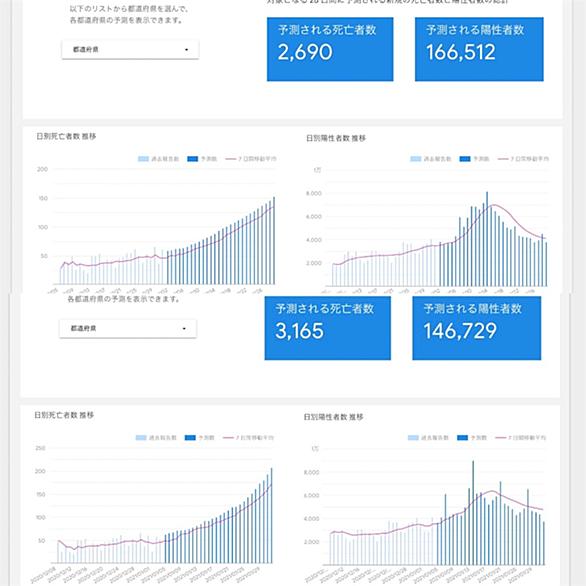The height and width of the screenshot is (586, 586).
Task: Click the 日別陽性者数 推移 title above the 146,729 card
Action: coord(336,138)
